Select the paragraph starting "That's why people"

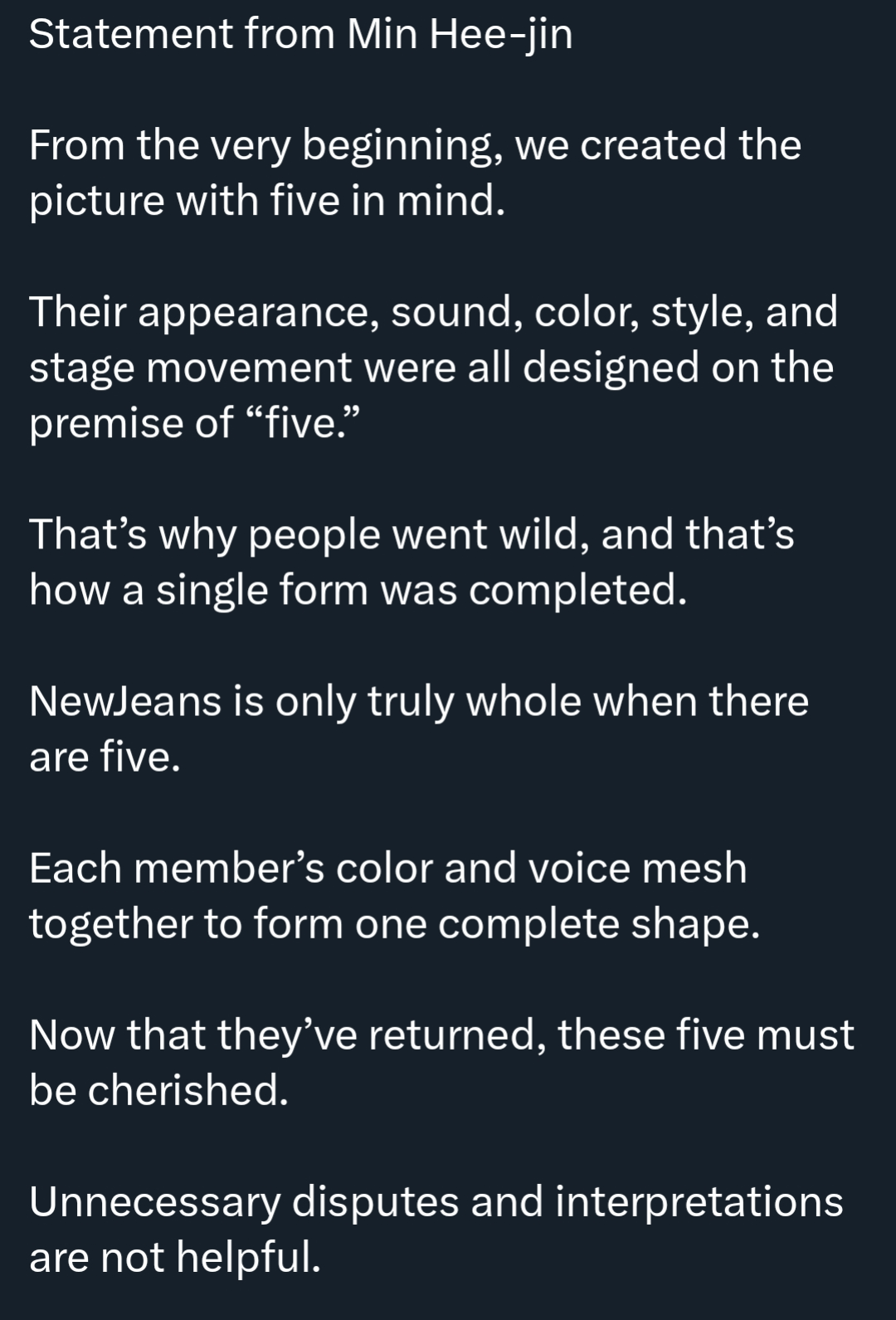411,562
